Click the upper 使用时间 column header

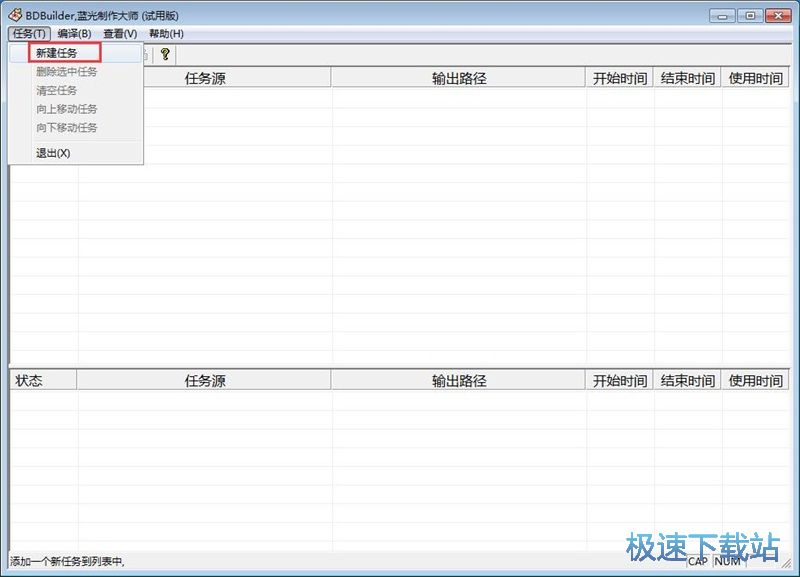click(755, 78)
